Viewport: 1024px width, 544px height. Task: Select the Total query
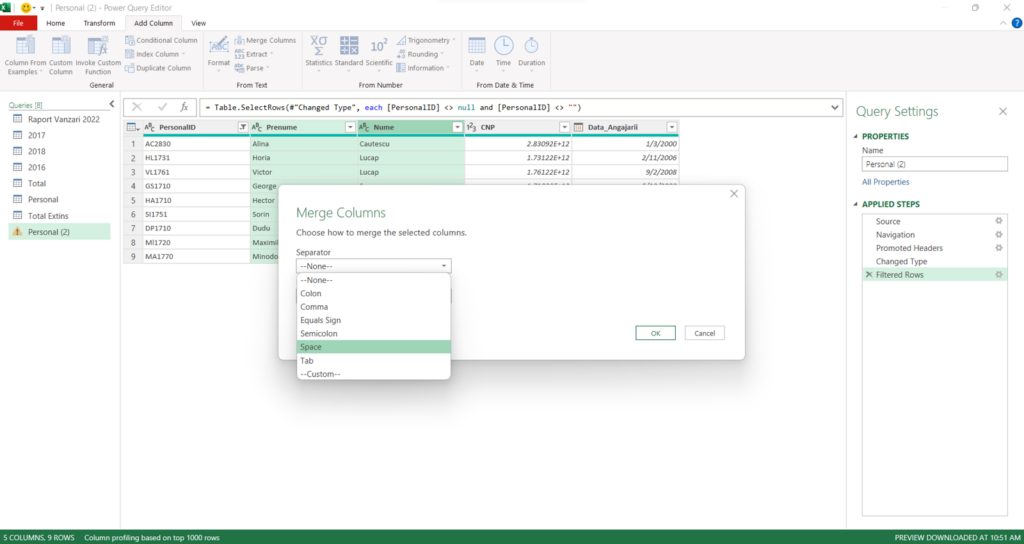(59, 184)
